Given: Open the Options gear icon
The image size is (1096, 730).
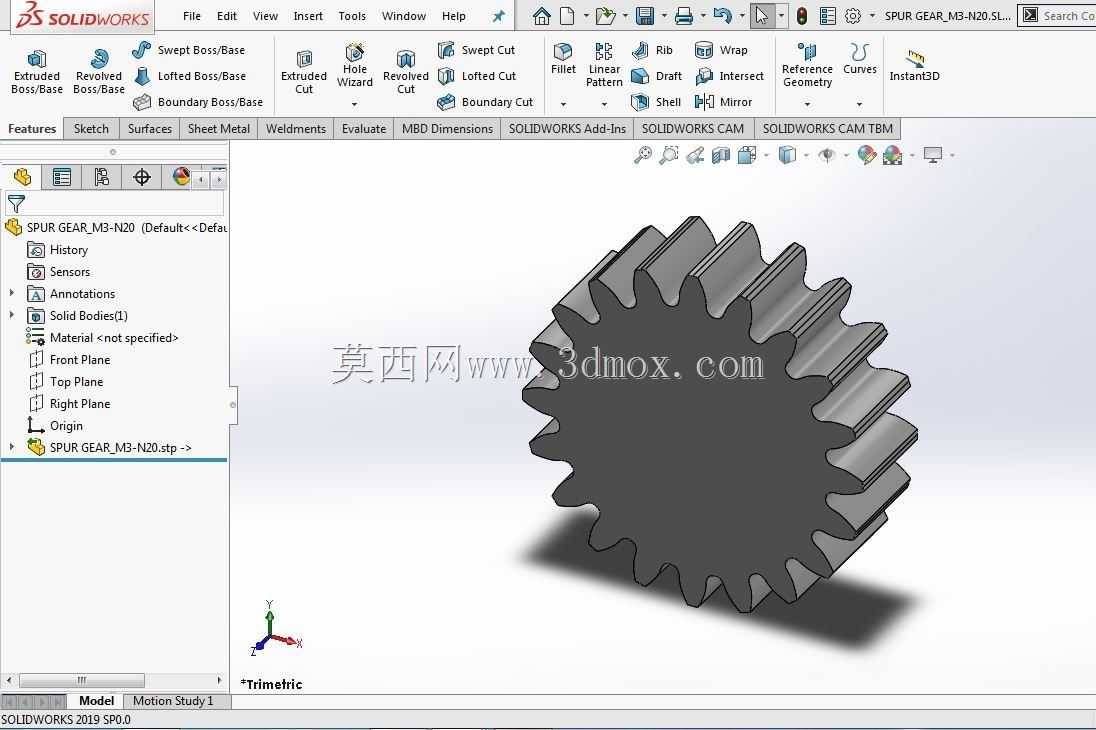Looking at the screenshot, I should [x=853, y=15].
